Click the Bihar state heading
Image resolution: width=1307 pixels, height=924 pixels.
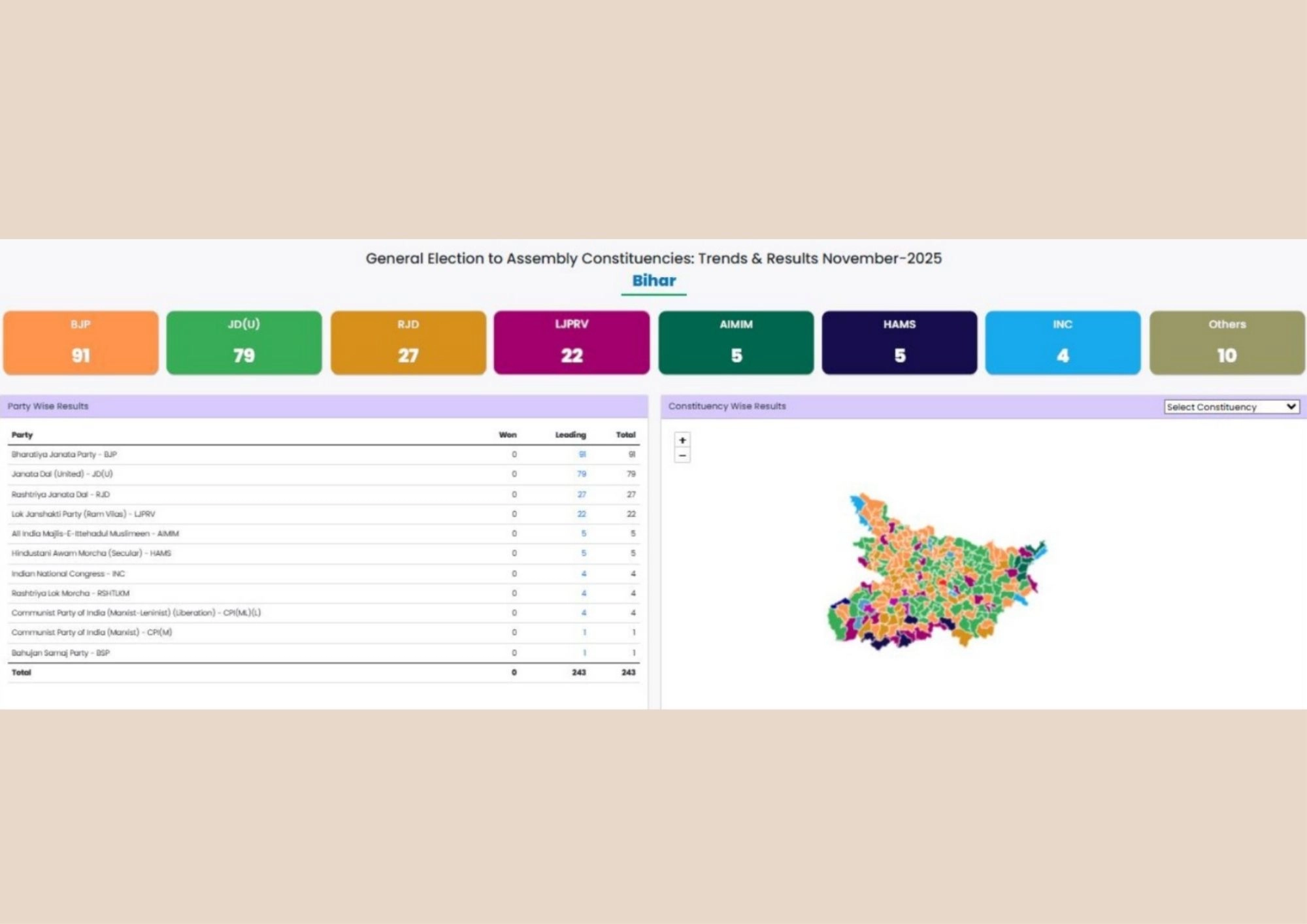(653, 280)
